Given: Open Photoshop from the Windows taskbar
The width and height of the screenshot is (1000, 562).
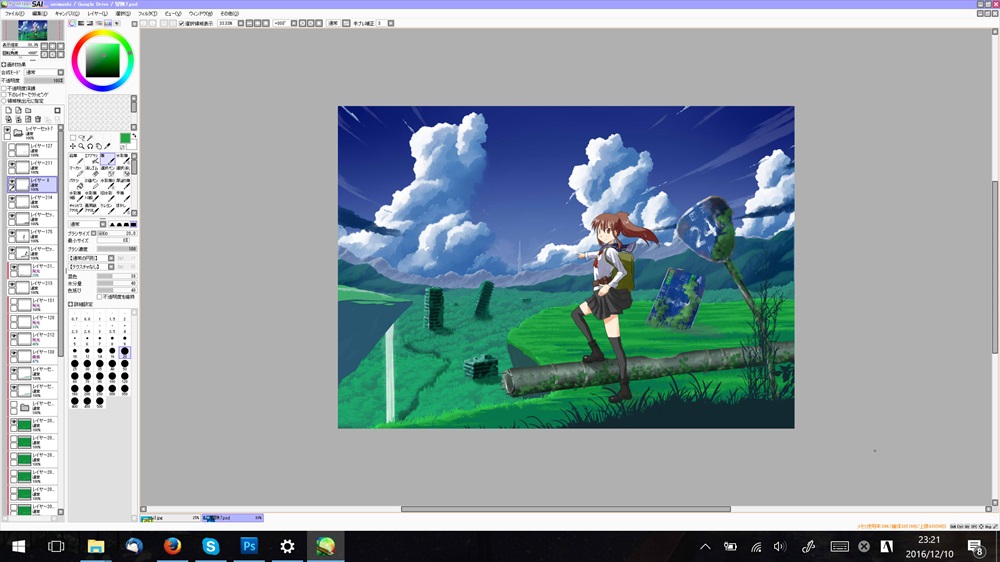Looking at the screenshot, I should 249,546.
